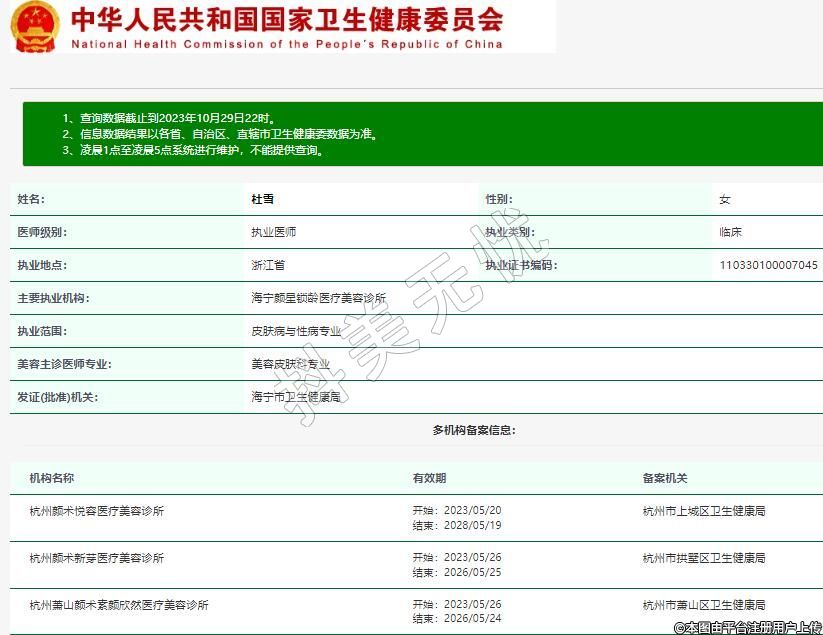Click 海宁市卫生健康局 issuing authority
This screenshot has height=635, width=823.
click(x=296, y=397)
